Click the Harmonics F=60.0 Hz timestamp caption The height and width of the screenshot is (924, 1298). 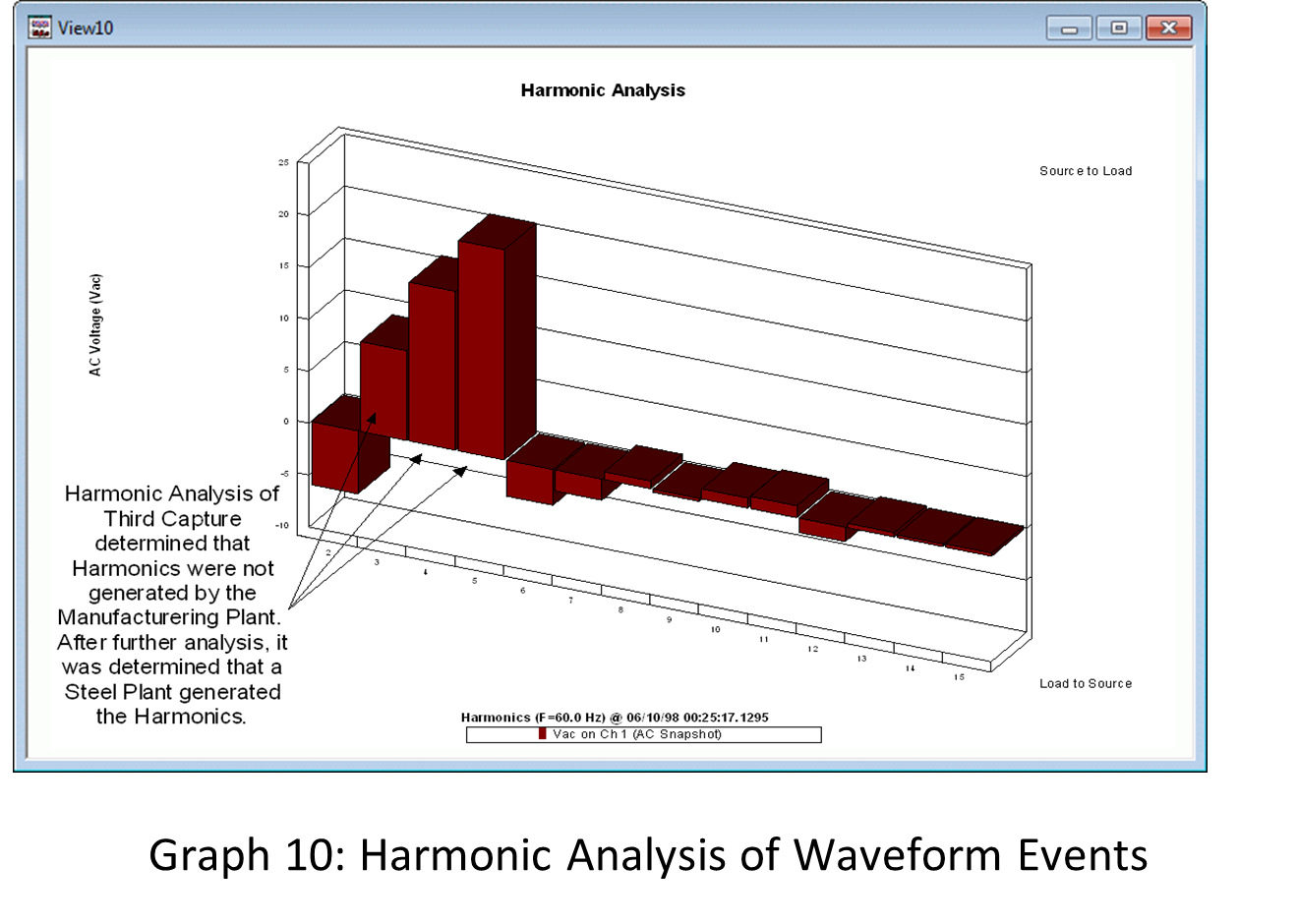point(615,718)
